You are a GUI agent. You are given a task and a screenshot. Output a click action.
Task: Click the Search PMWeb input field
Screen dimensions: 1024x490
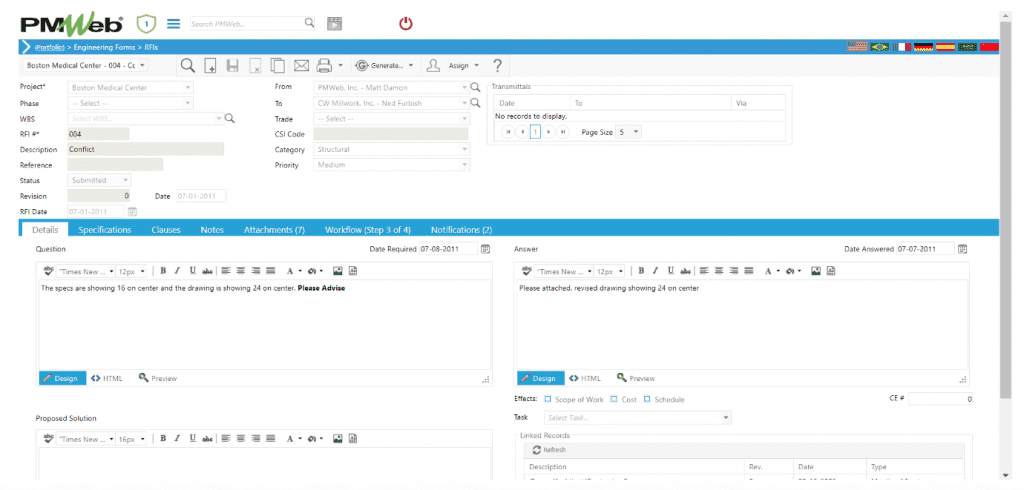(247, 24)
